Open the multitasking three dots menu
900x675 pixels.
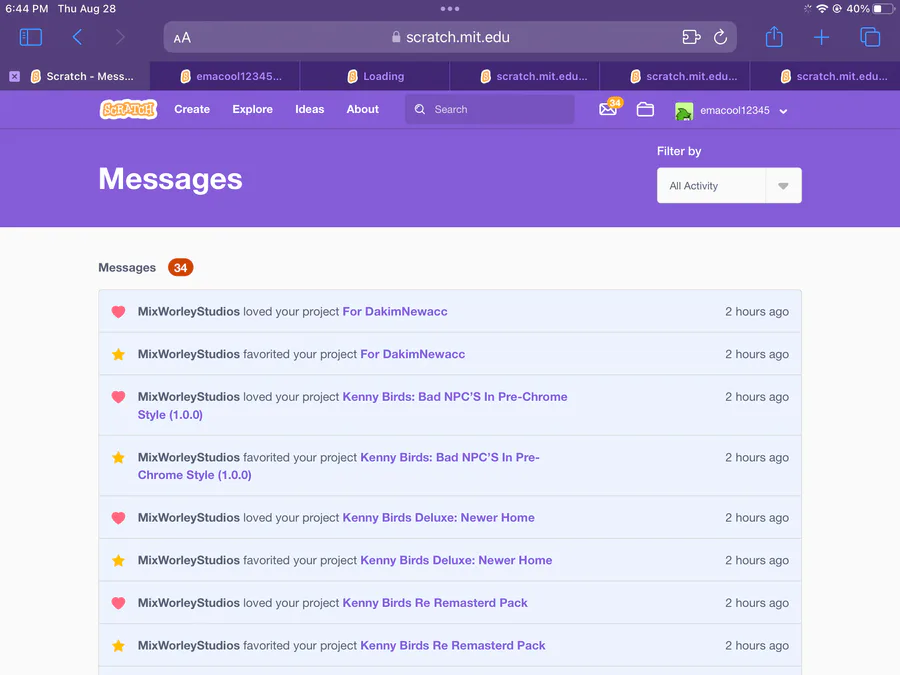point(450,9)
